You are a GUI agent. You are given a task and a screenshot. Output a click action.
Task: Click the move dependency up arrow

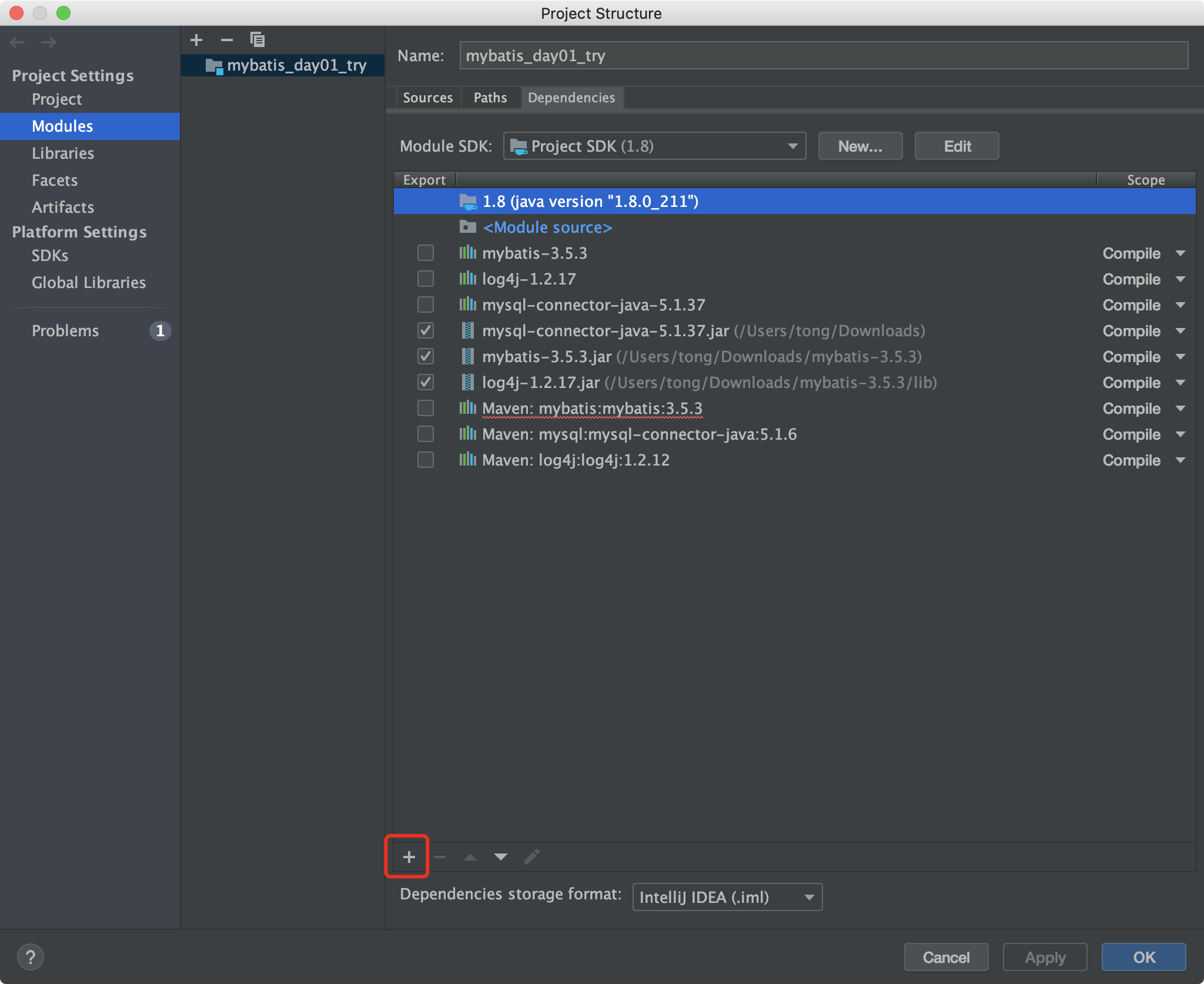pyautogui.click(x=470, y=857)
